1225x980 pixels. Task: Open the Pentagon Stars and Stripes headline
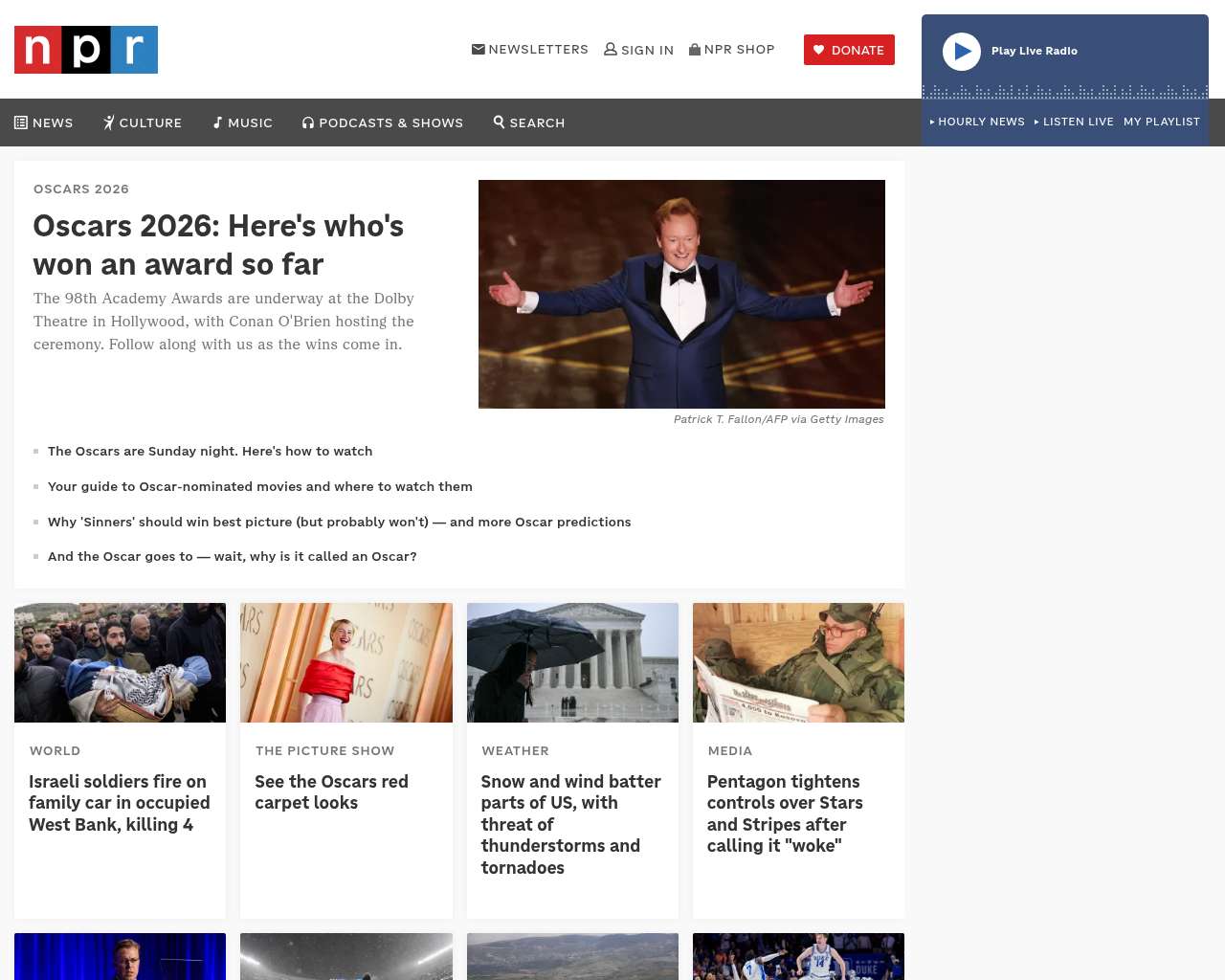coord(785,813)
